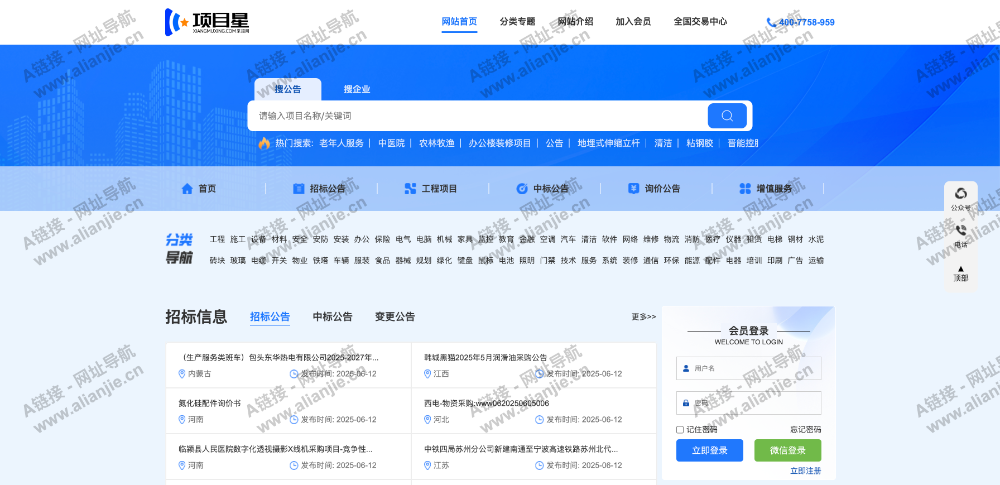Click the 询价公告 navigation icon
This screenshot has height=485, width=1000.
tap(633, 188)
